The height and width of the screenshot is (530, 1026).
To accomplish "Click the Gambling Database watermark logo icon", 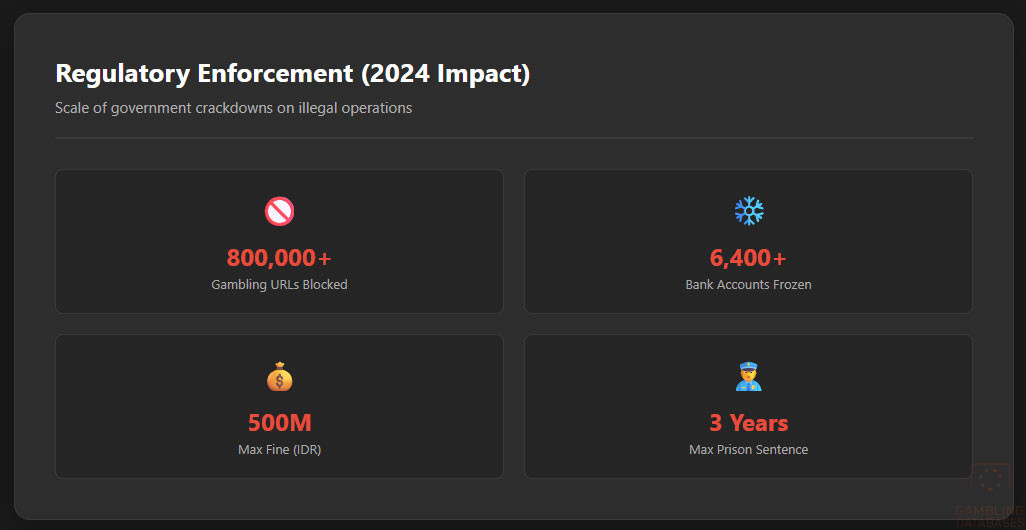I will (x=990, y=481).
